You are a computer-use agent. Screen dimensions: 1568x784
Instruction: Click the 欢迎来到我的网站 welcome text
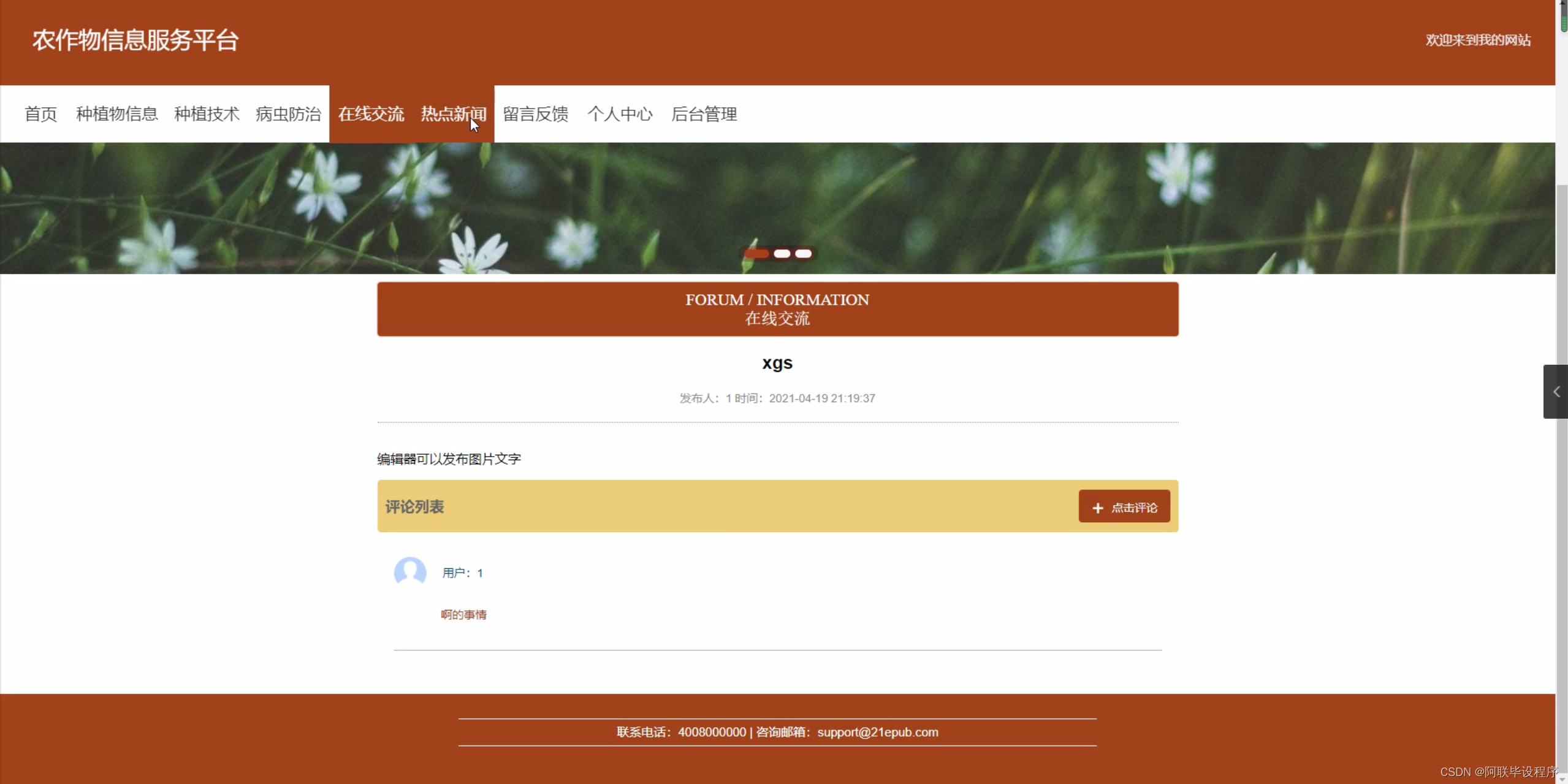click(1477, 39)
